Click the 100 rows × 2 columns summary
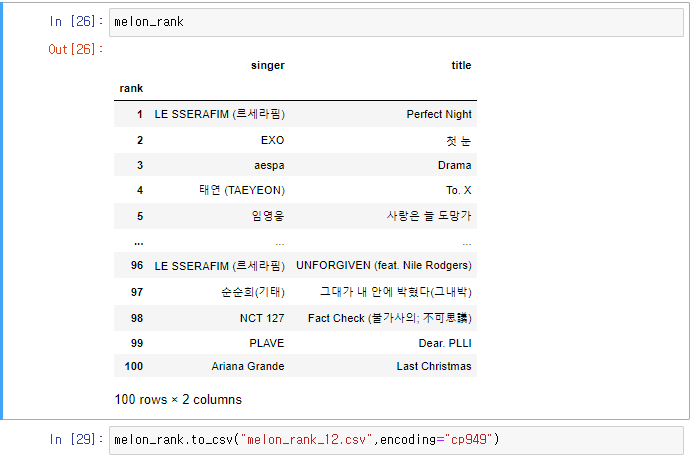 pyautogui.click(x=178, y=399)
